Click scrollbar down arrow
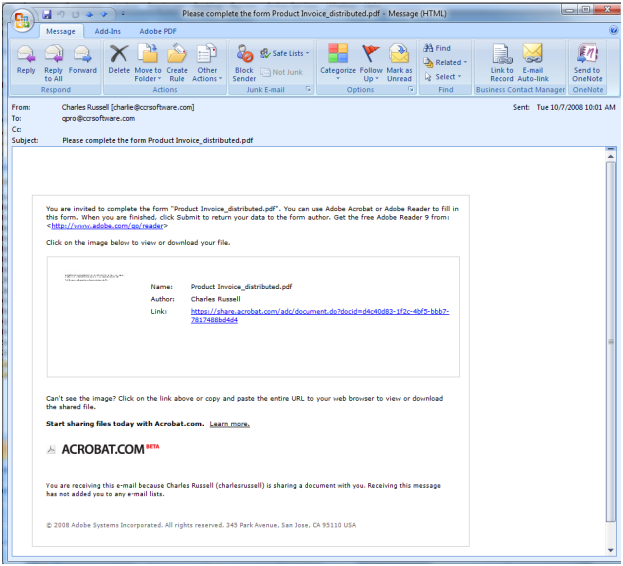Viewport: 623px width, 566px height. pyautogui.click(x=611, y=550)
